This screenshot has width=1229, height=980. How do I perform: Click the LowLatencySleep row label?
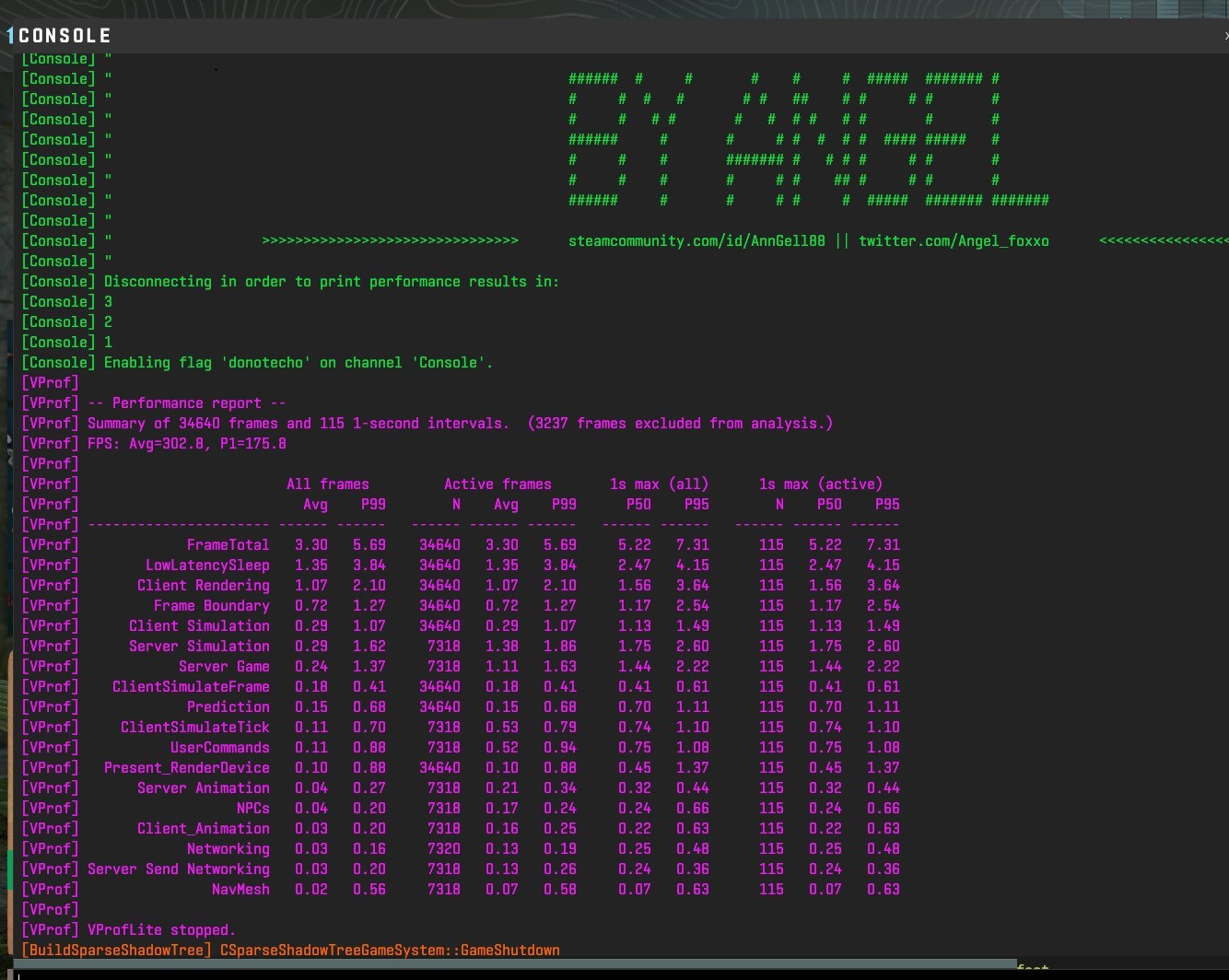[x=207, y=566]
